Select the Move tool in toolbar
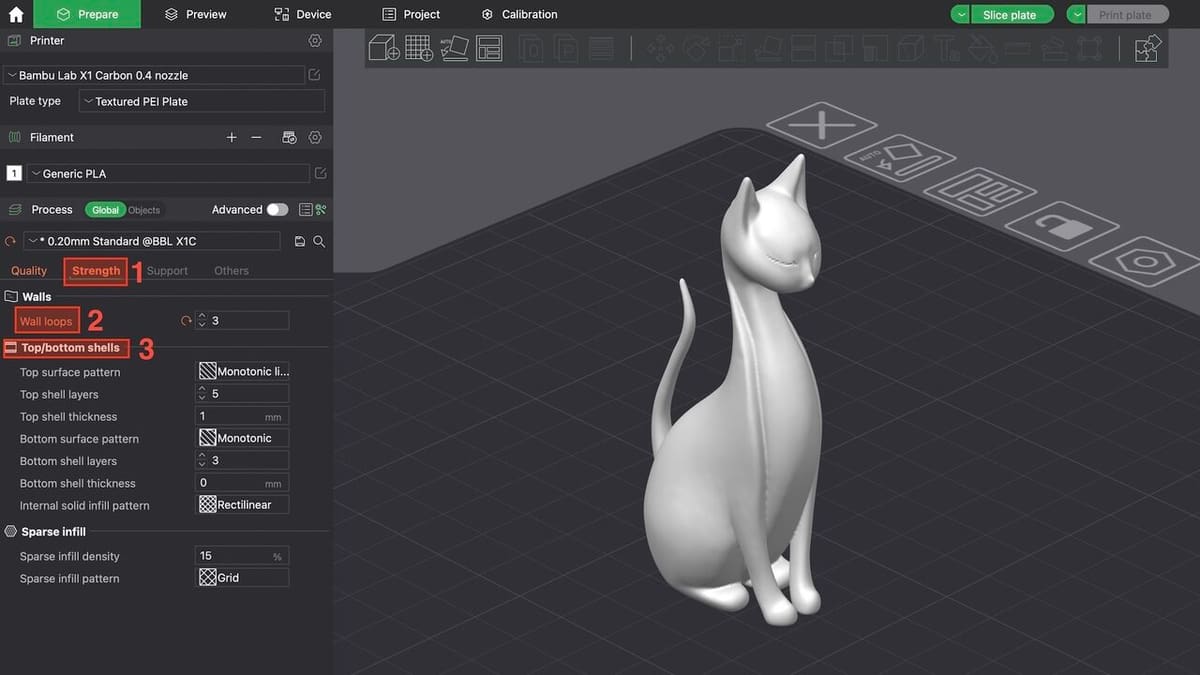Image resolution: width=1200 pixels, height=675 pixels. 659,48
